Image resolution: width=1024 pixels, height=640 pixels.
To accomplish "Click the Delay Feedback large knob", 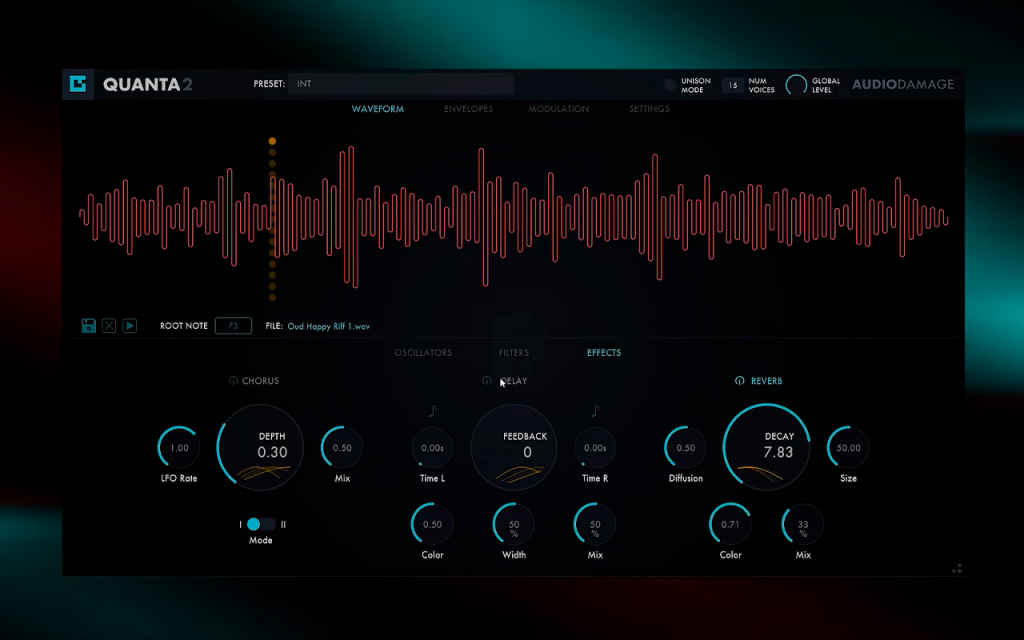I will 514,447.
